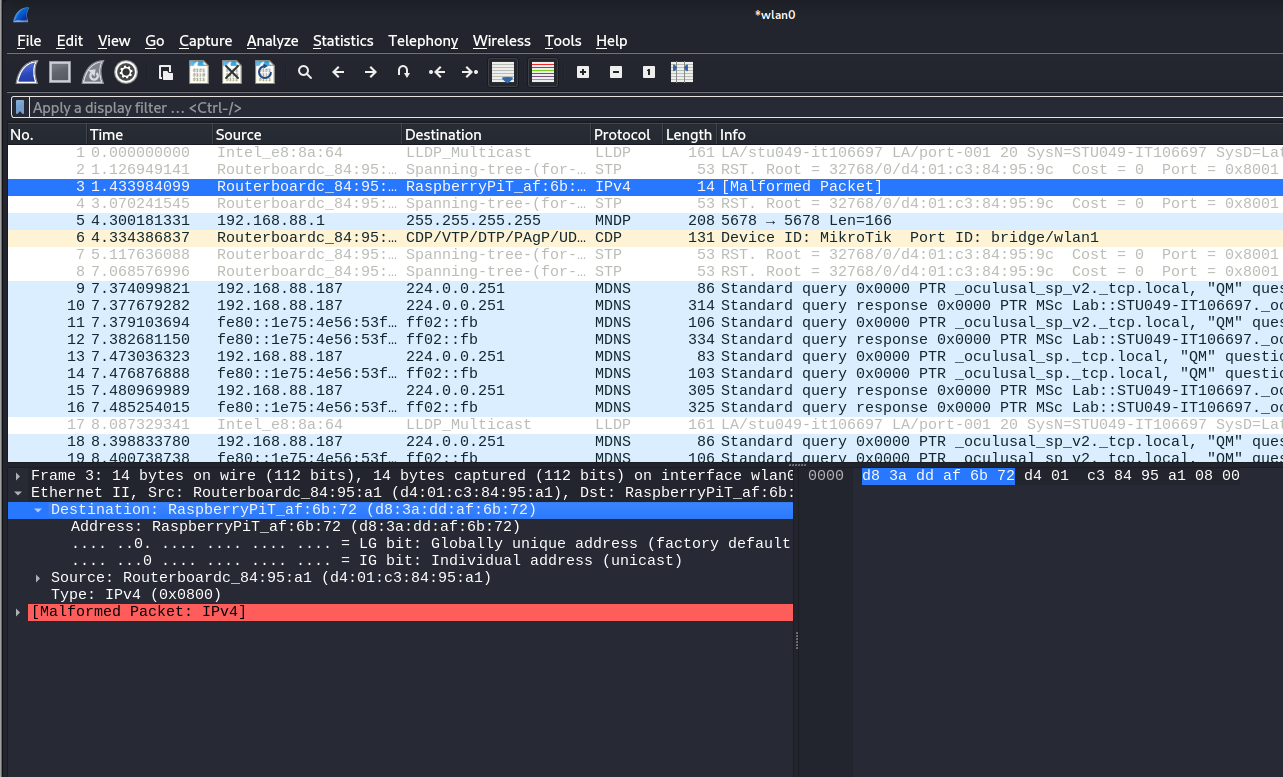Reset text to normal size

pyautogui.click(x=649, y=72)
